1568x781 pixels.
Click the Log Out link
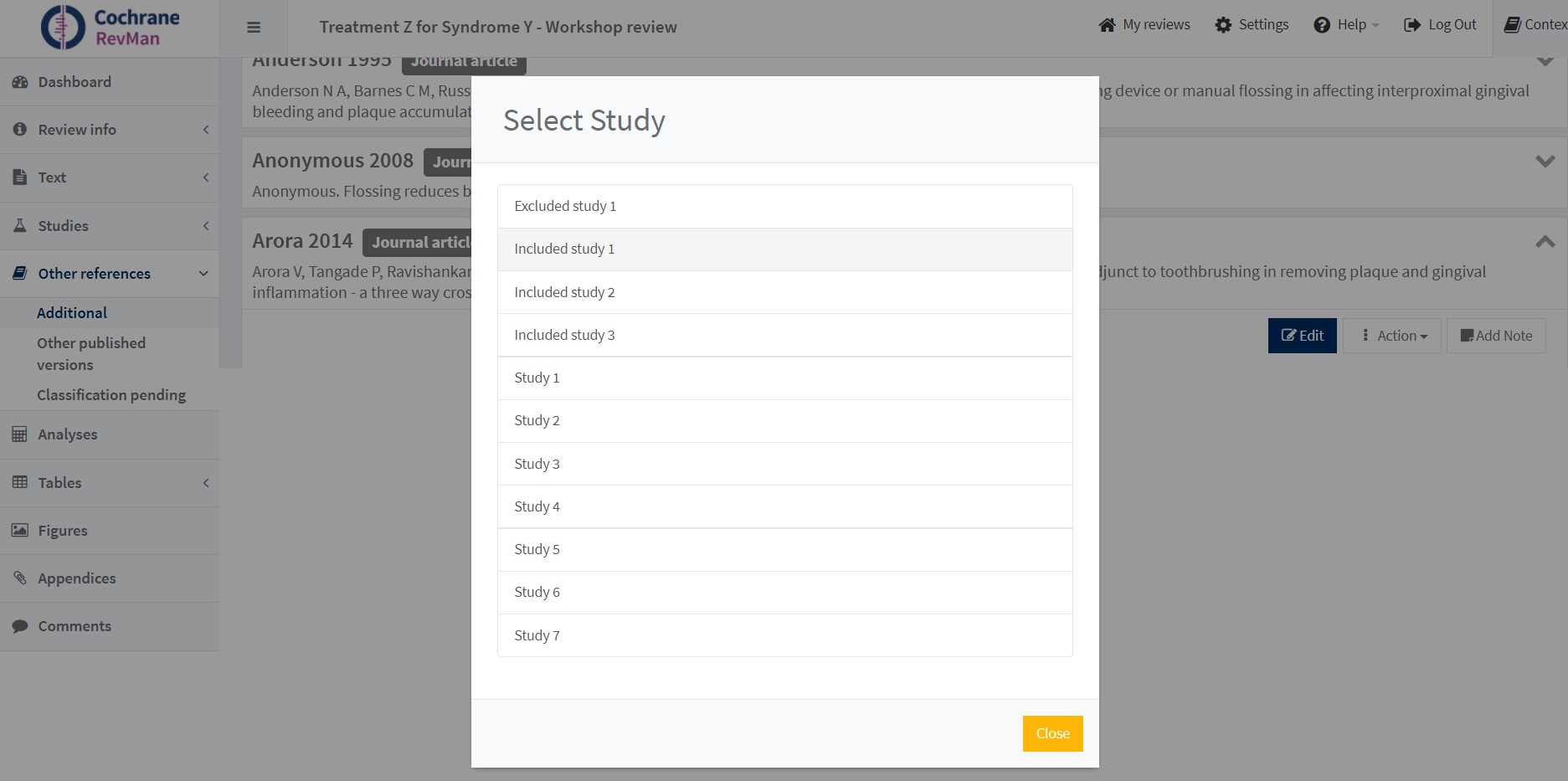[x=1440, y=25]
